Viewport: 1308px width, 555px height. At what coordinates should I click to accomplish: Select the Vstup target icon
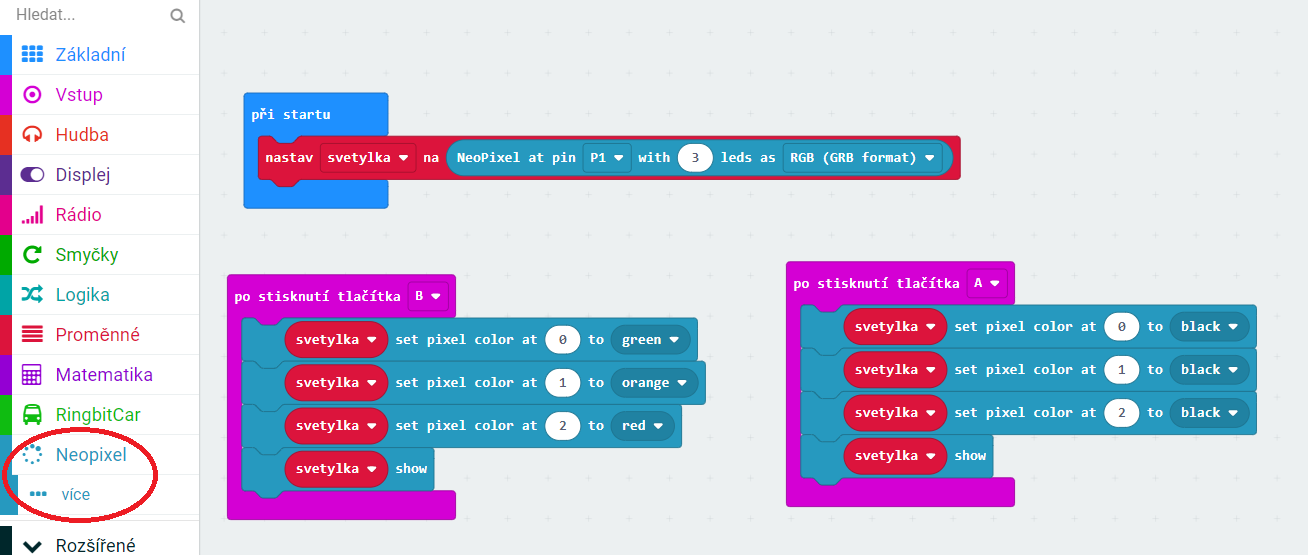(x=33, y=95)
